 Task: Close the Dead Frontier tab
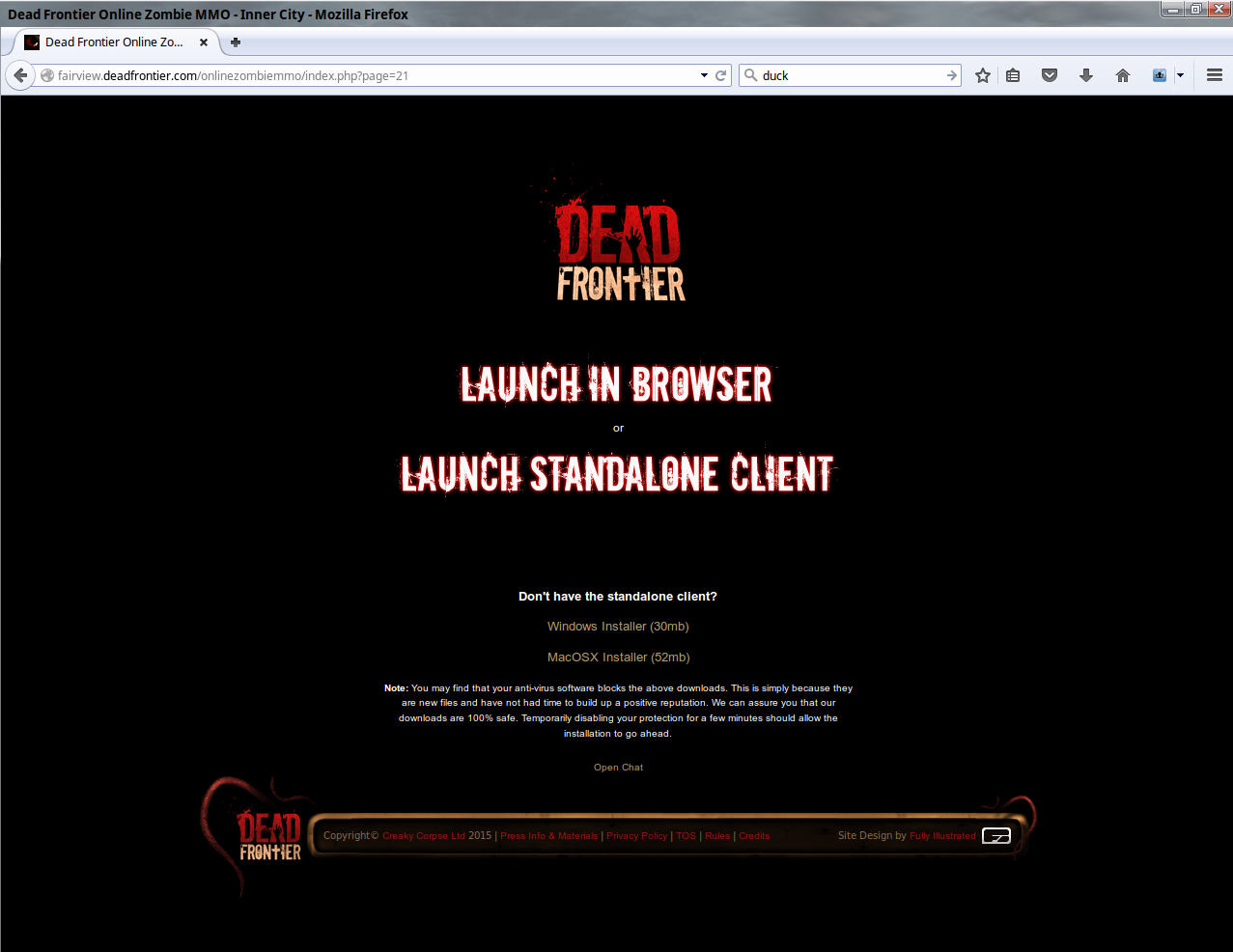tap(204, 42)
